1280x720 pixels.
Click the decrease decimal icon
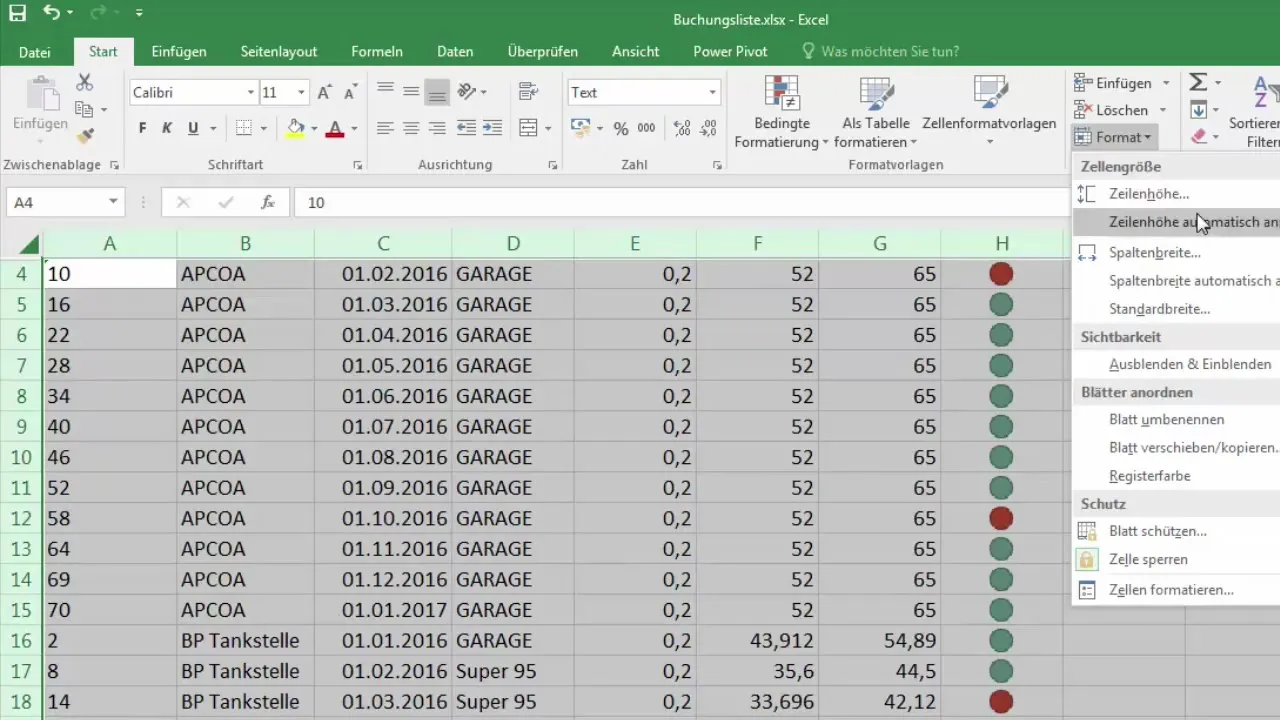pos(708,128)
